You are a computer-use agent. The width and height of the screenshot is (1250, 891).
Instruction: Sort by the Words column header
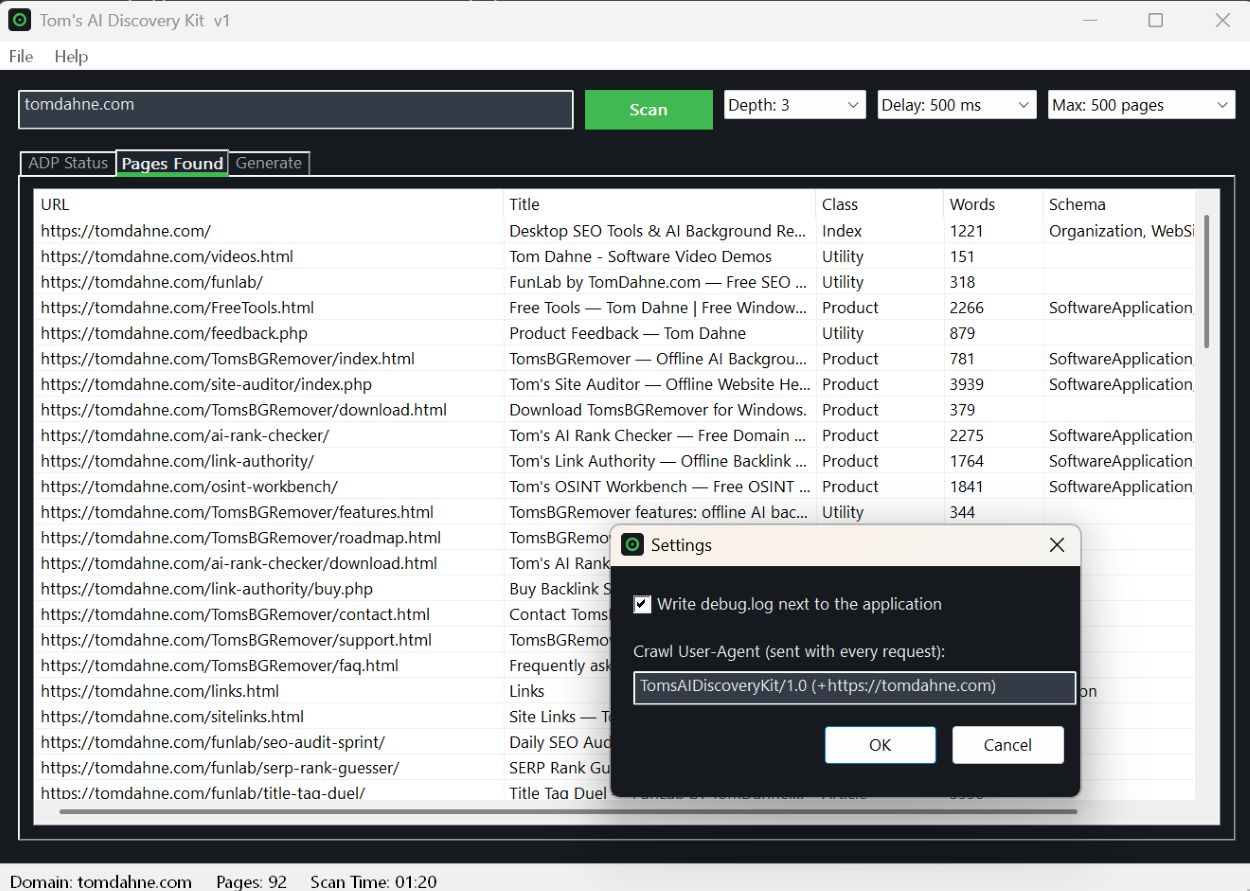point(992,204)
